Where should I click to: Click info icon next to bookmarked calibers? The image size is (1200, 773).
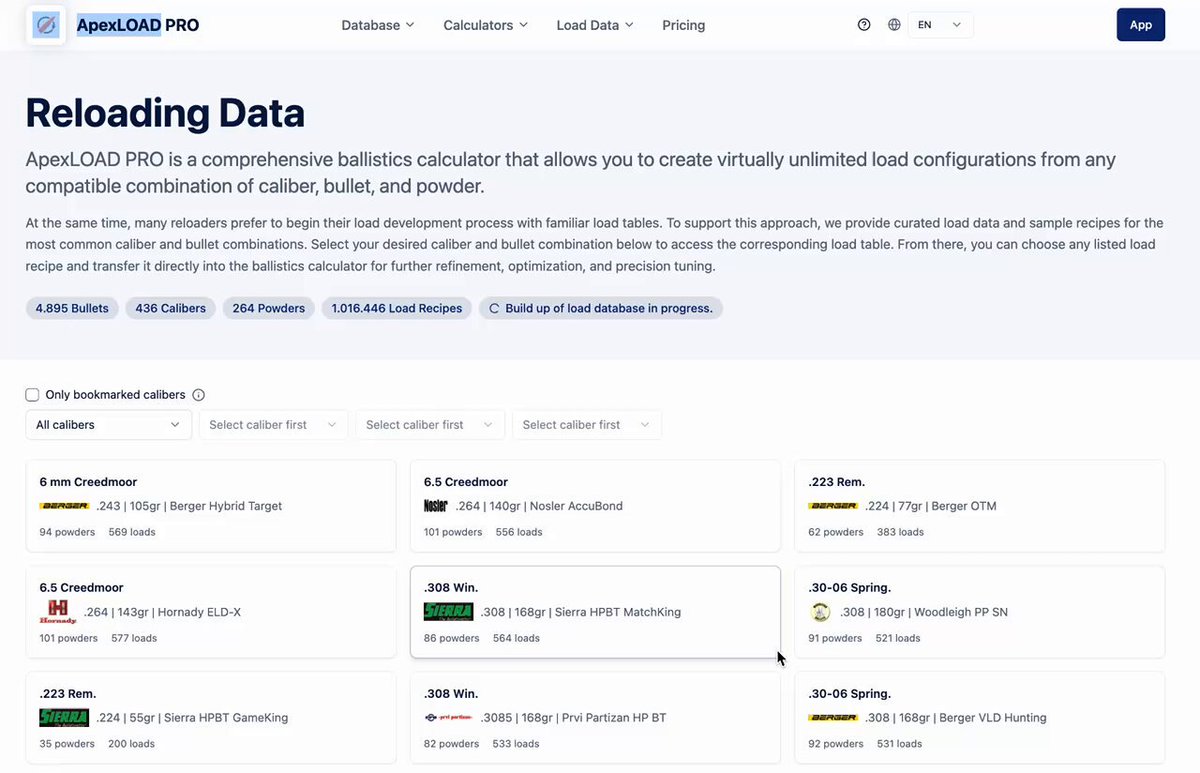pyautogui.click(x=198, y=395)
